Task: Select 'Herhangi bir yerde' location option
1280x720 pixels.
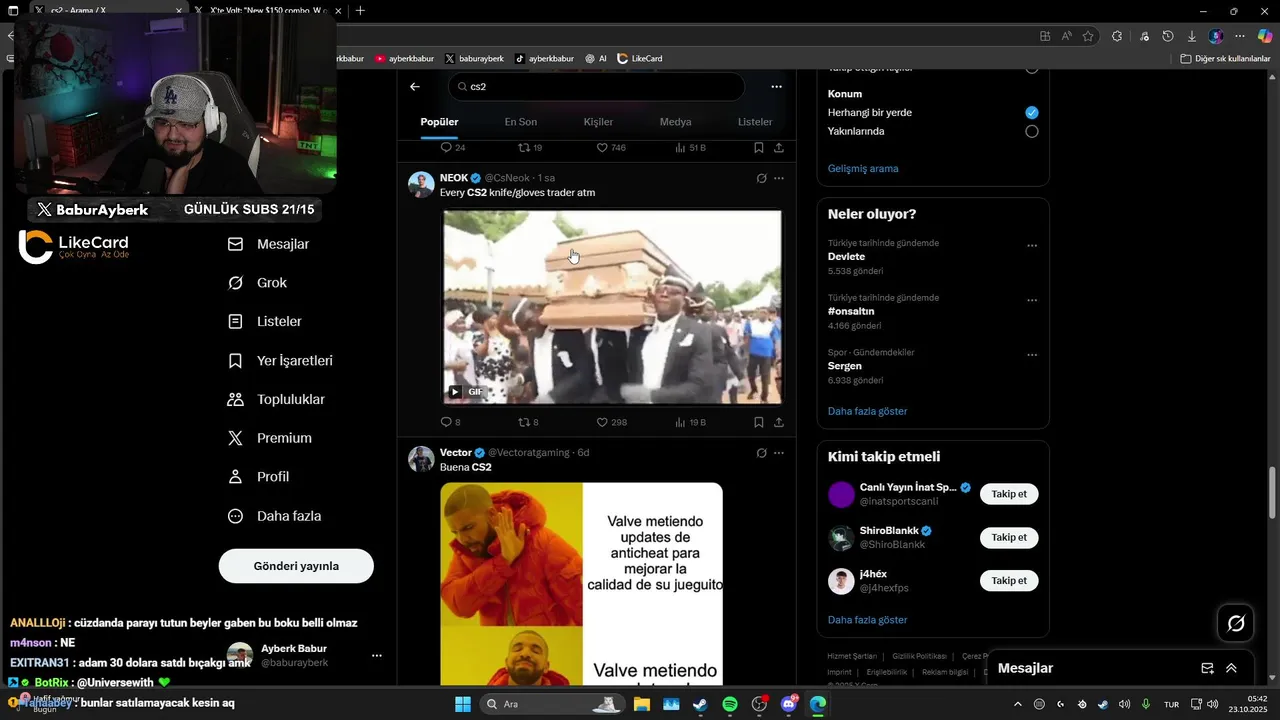Action: pyautogui.click(x=1032, y=113)
